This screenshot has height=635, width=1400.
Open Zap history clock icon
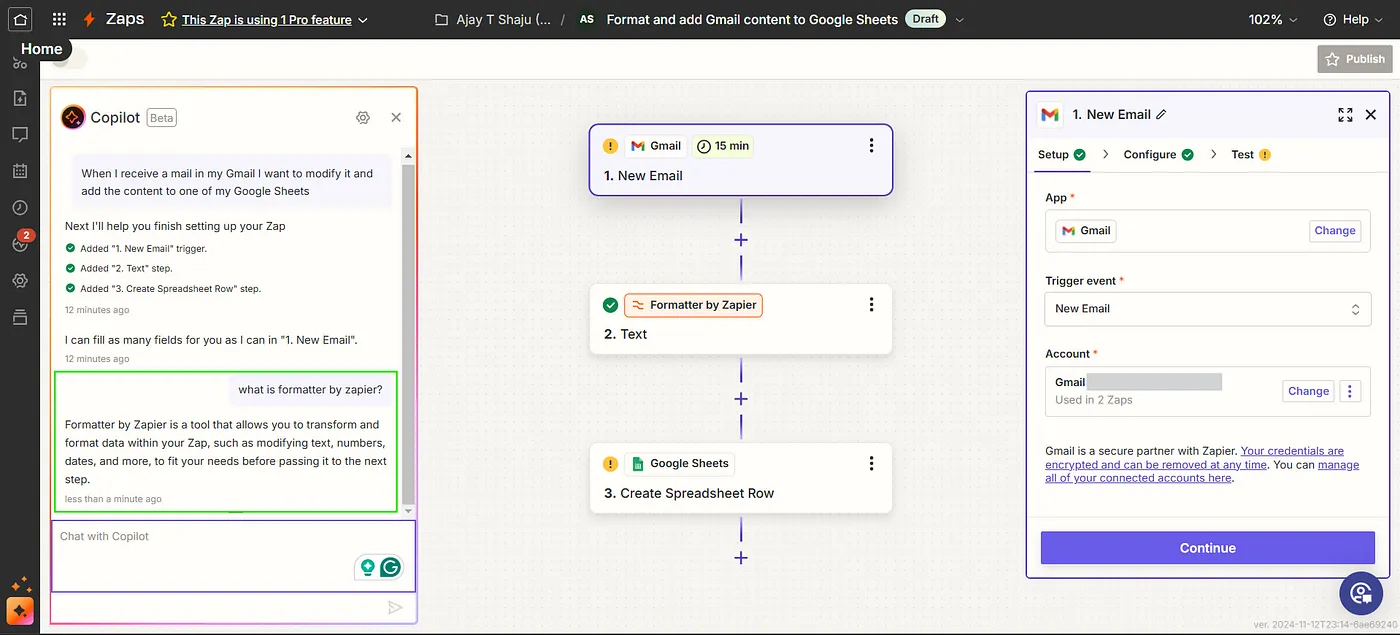[x=20, y=208]
